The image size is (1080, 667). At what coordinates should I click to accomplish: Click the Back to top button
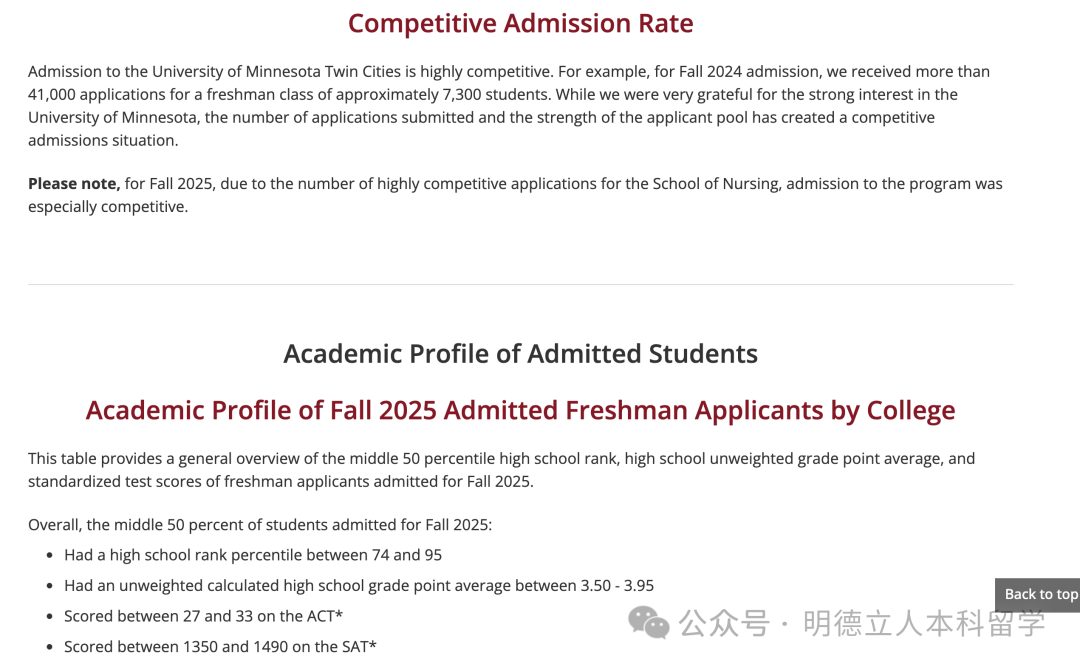coord(1040,594)
